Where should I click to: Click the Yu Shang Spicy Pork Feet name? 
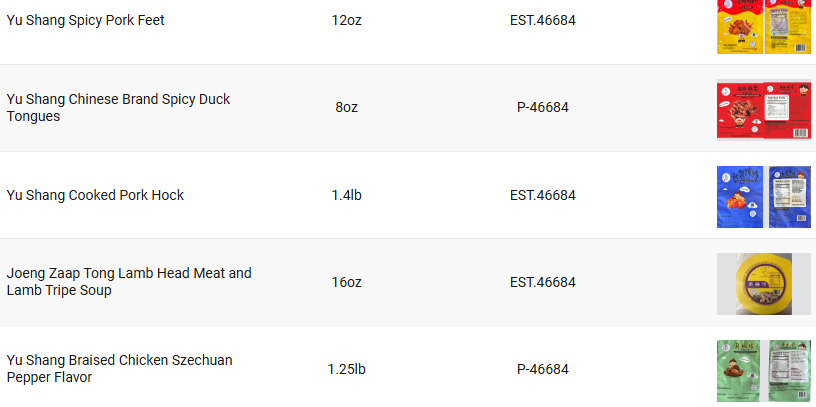[x=85, y=20]
